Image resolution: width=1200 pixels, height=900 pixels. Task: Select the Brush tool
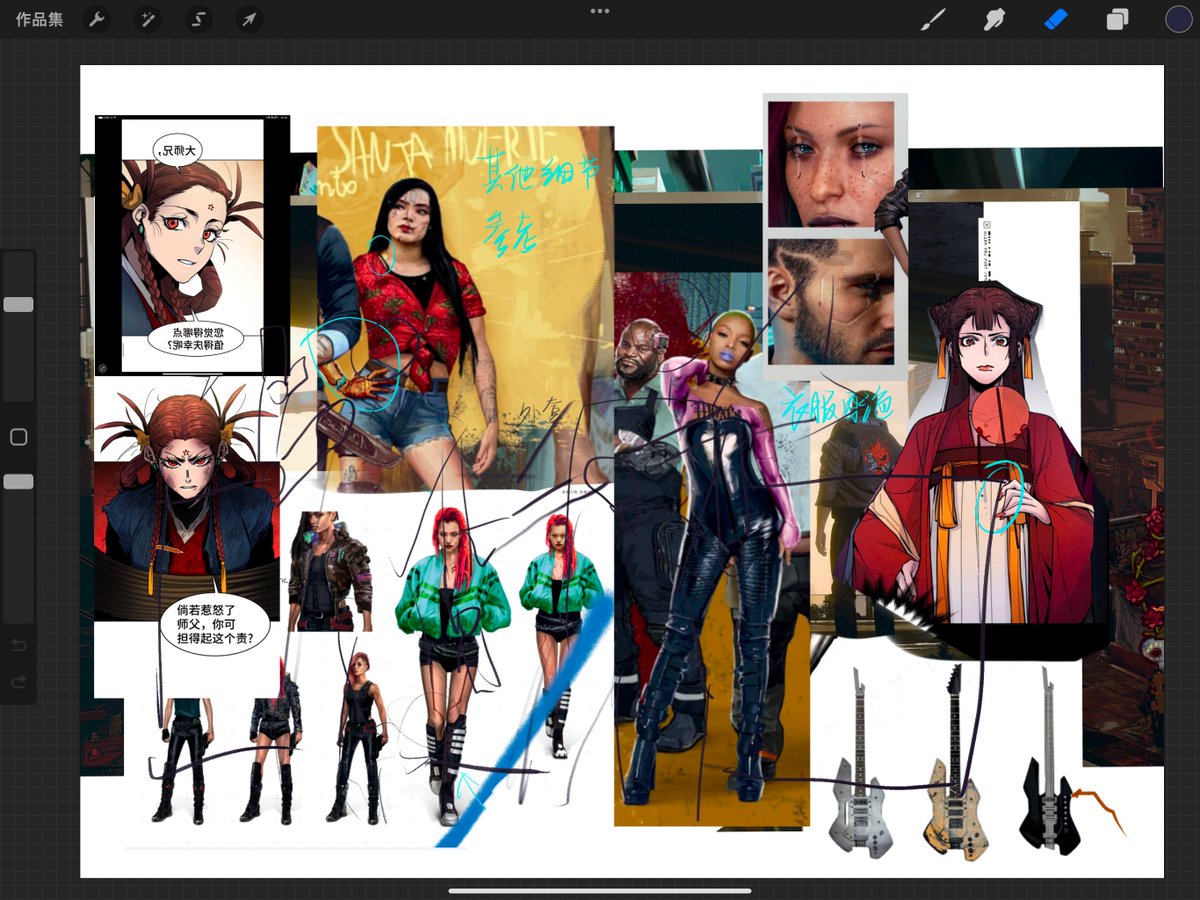pos(933,19)
